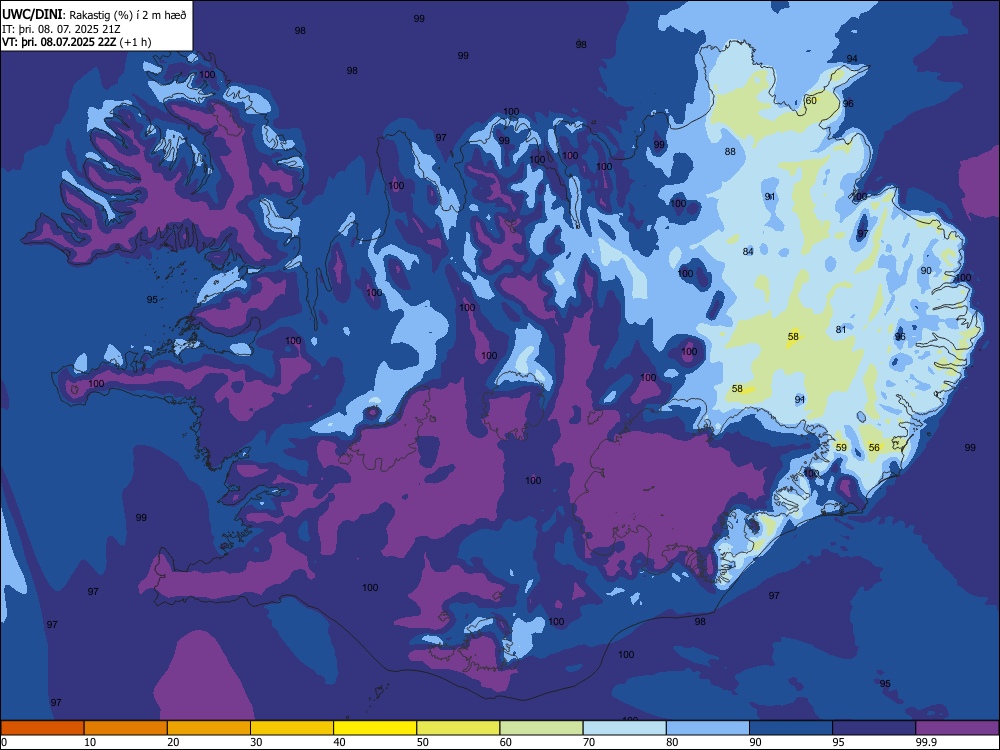Click the colorbar tick label '99.9'

point(925,742)
